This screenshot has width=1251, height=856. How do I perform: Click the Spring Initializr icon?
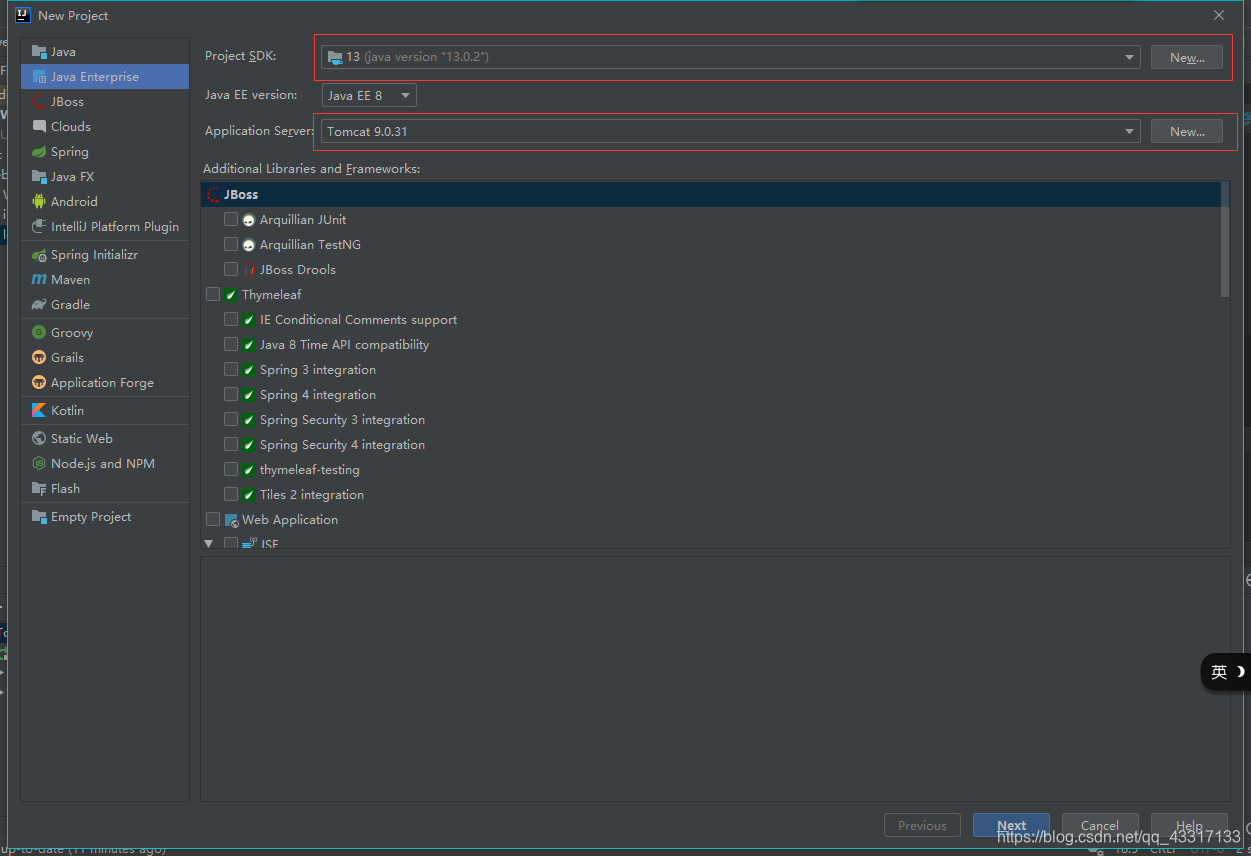[39, 255]
